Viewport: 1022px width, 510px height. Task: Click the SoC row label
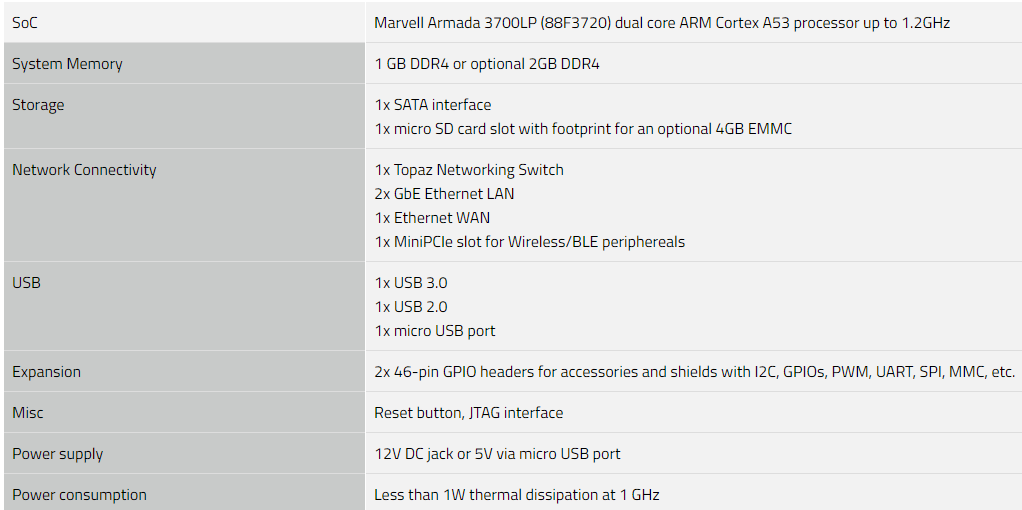tap(25, 23)
